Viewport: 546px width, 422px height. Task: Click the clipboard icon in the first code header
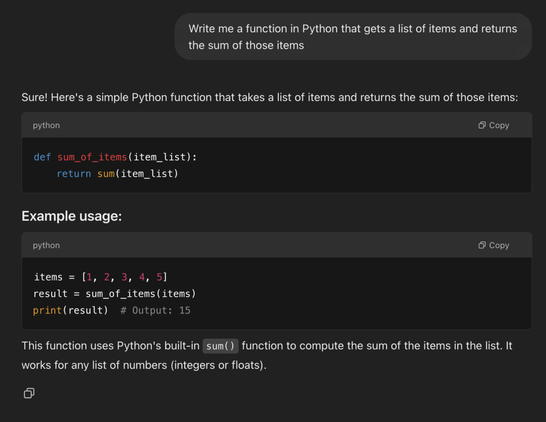pyautogui.click(x=482, y=125)
